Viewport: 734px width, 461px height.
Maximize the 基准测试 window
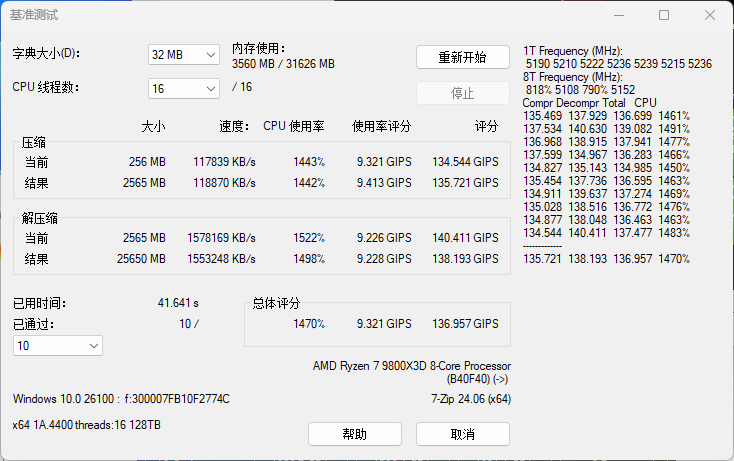click(x=664, y=15)
